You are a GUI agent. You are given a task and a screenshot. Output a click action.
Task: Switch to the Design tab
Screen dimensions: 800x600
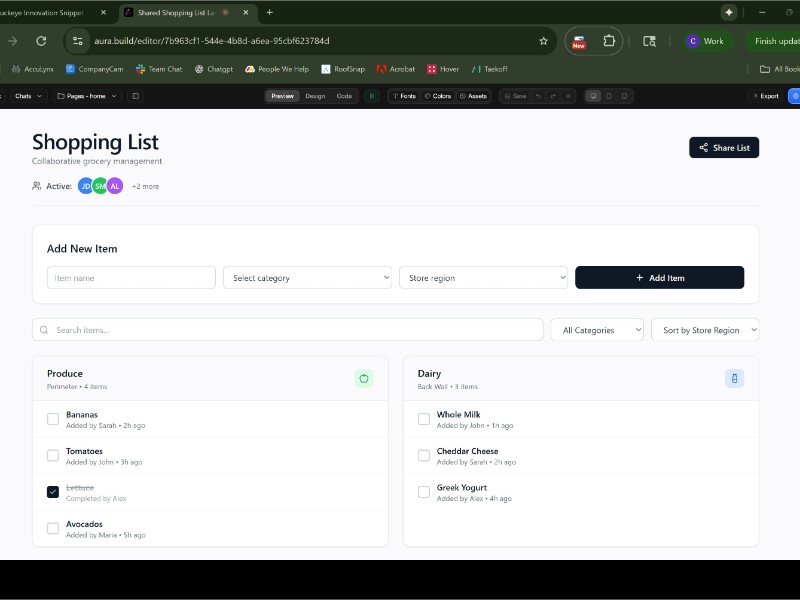(315, 96)
